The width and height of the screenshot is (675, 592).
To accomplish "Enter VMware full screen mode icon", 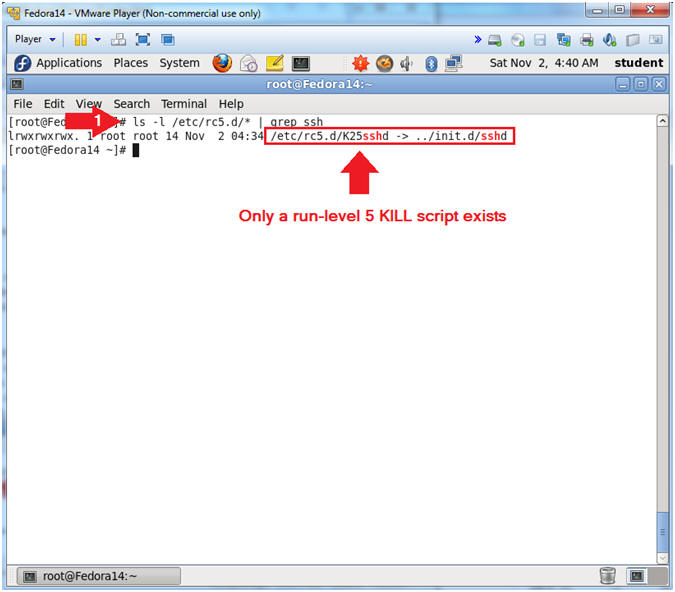I will tap(143, 40).
